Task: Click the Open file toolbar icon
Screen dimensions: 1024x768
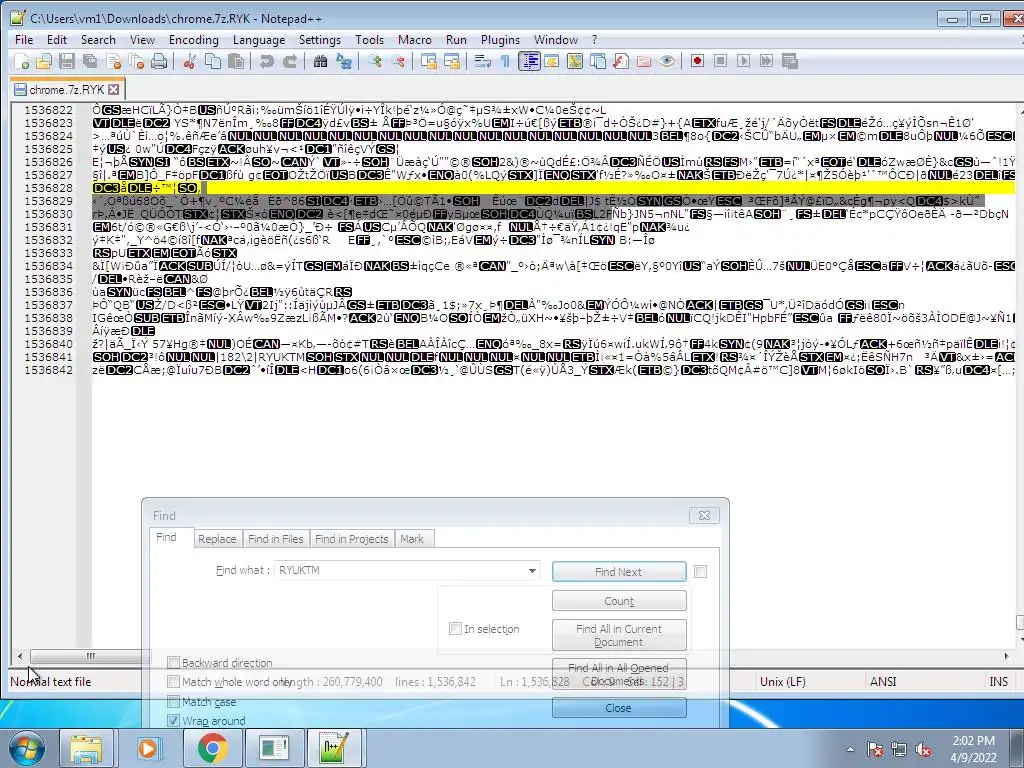Action: click(44, 61)
